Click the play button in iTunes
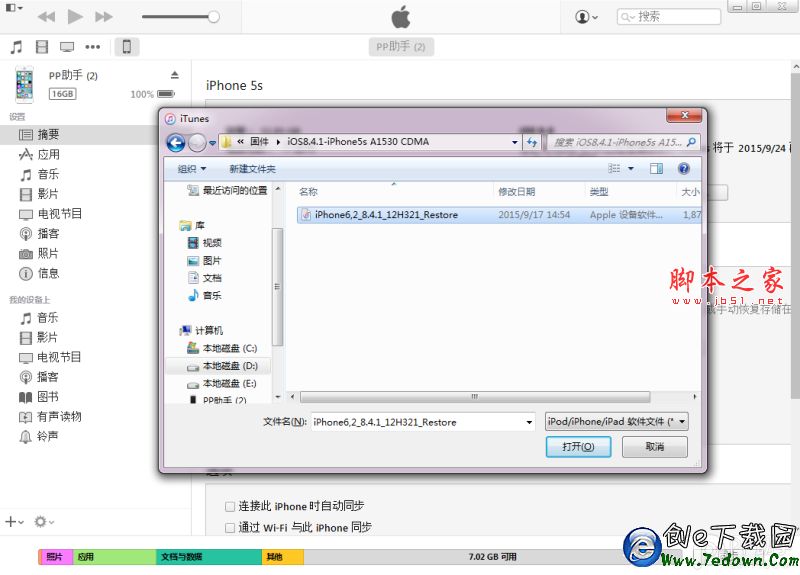 tap(75, 17)
